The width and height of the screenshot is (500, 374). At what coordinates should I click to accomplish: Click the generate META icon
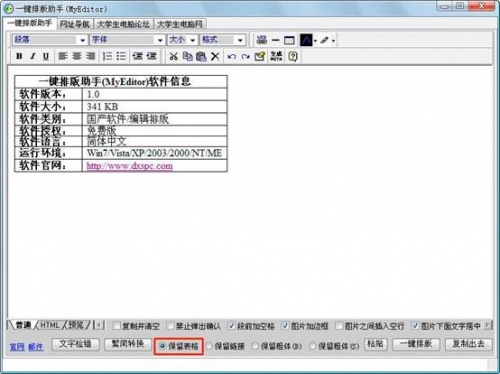point(276,56)
